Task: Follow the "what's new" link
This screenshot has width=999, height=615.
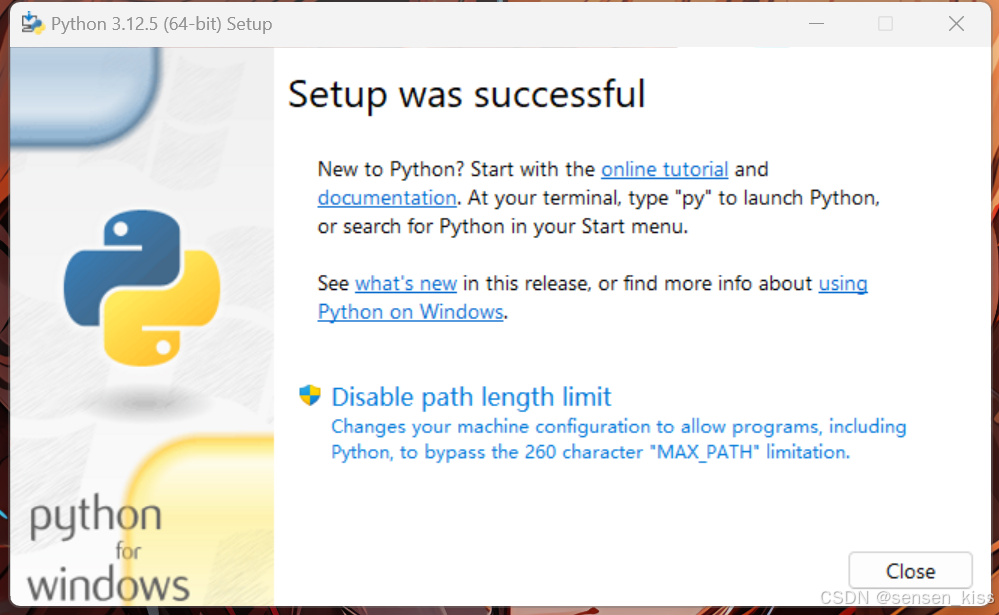Action: point(406,283)
